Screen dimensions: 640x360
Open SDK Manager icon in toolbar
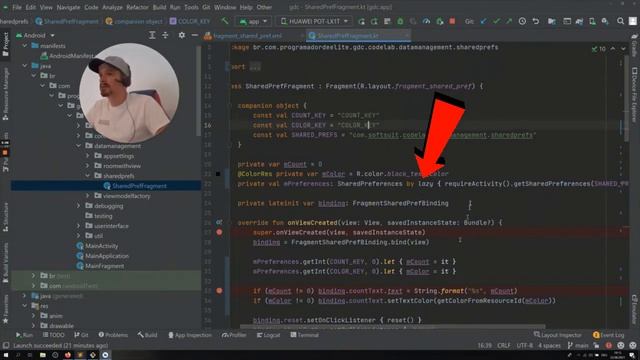605,21
